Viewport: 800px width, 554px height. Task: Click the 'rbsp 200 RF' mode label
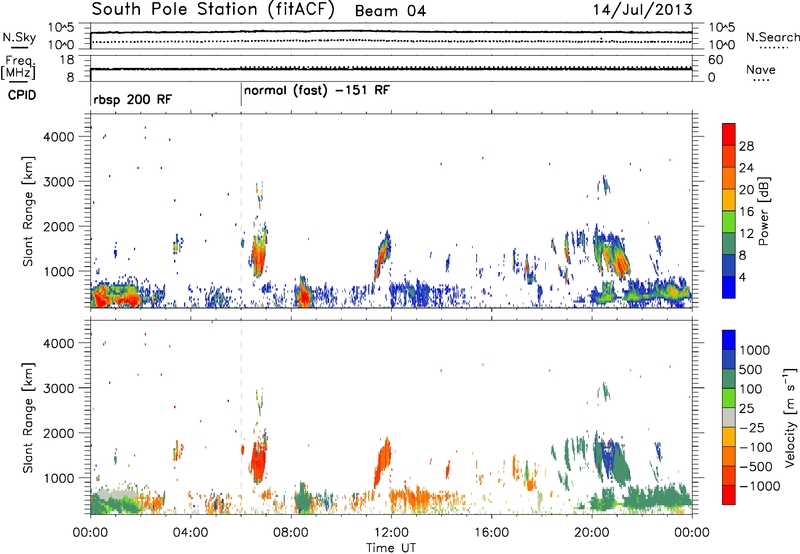click(x=133, y=99)
